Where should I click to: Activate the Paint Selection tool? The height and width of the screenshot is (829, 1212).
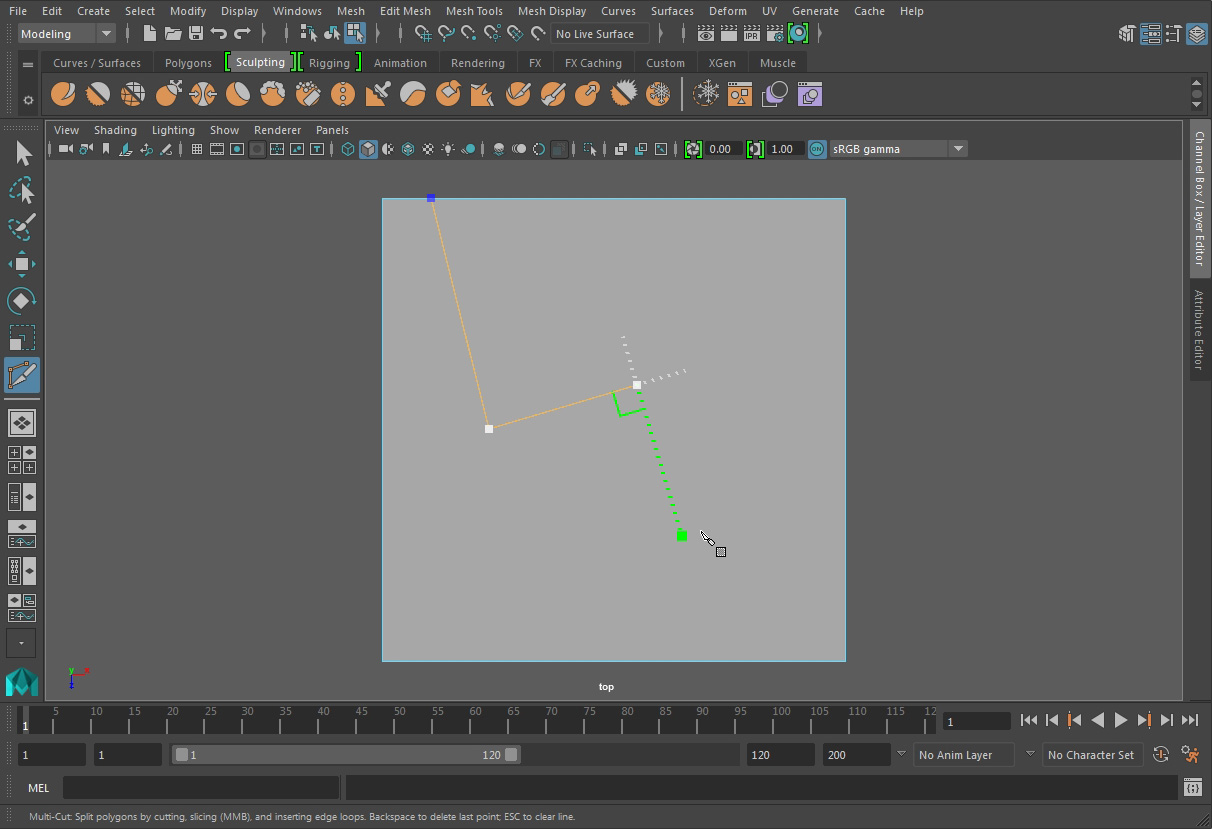(x=22, y=227)
